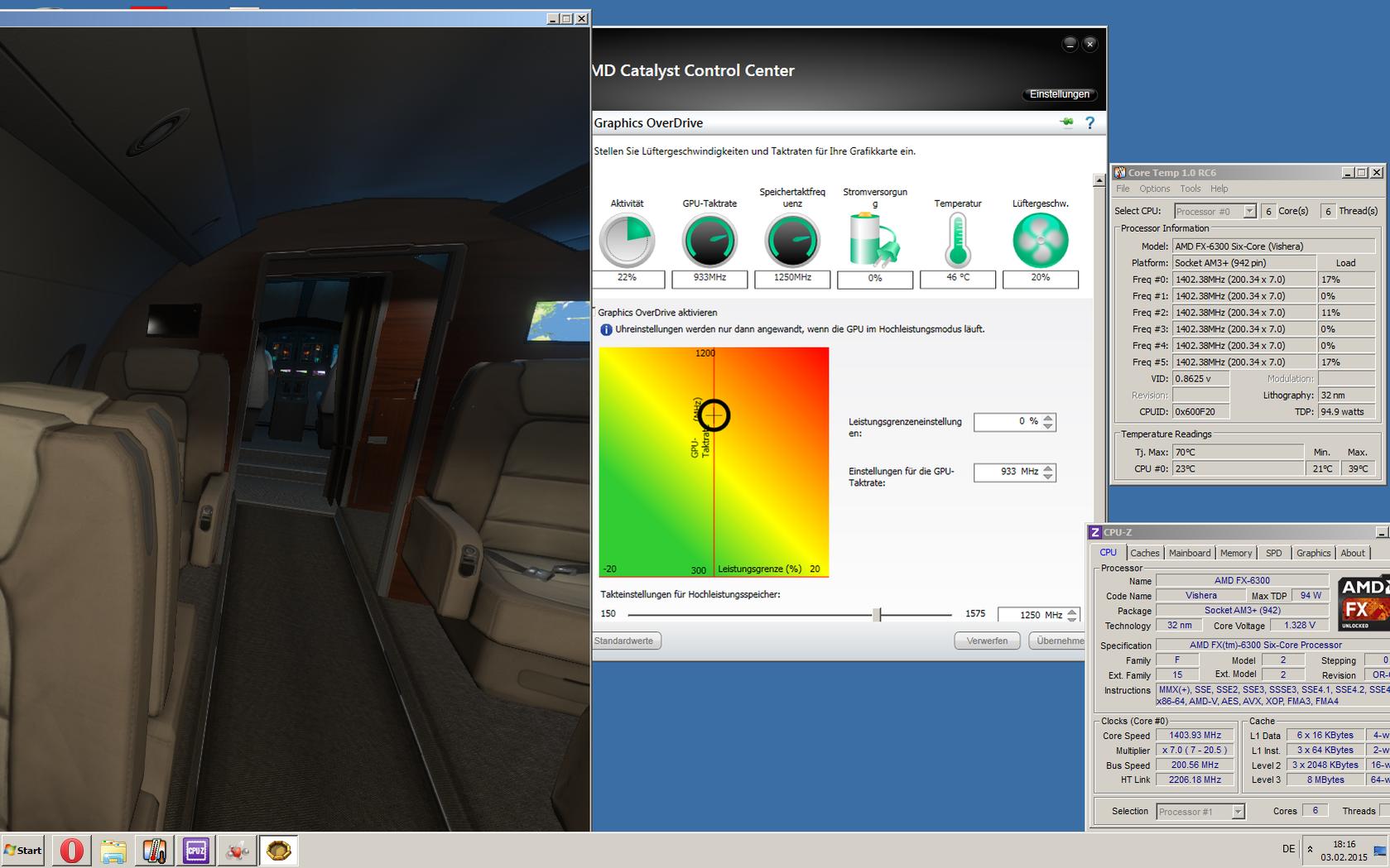Viewport: 1390px width, 868px height.
Task: Decrease Leistungsgrenze percentage with down arrow
Action: click(1048, 426)
